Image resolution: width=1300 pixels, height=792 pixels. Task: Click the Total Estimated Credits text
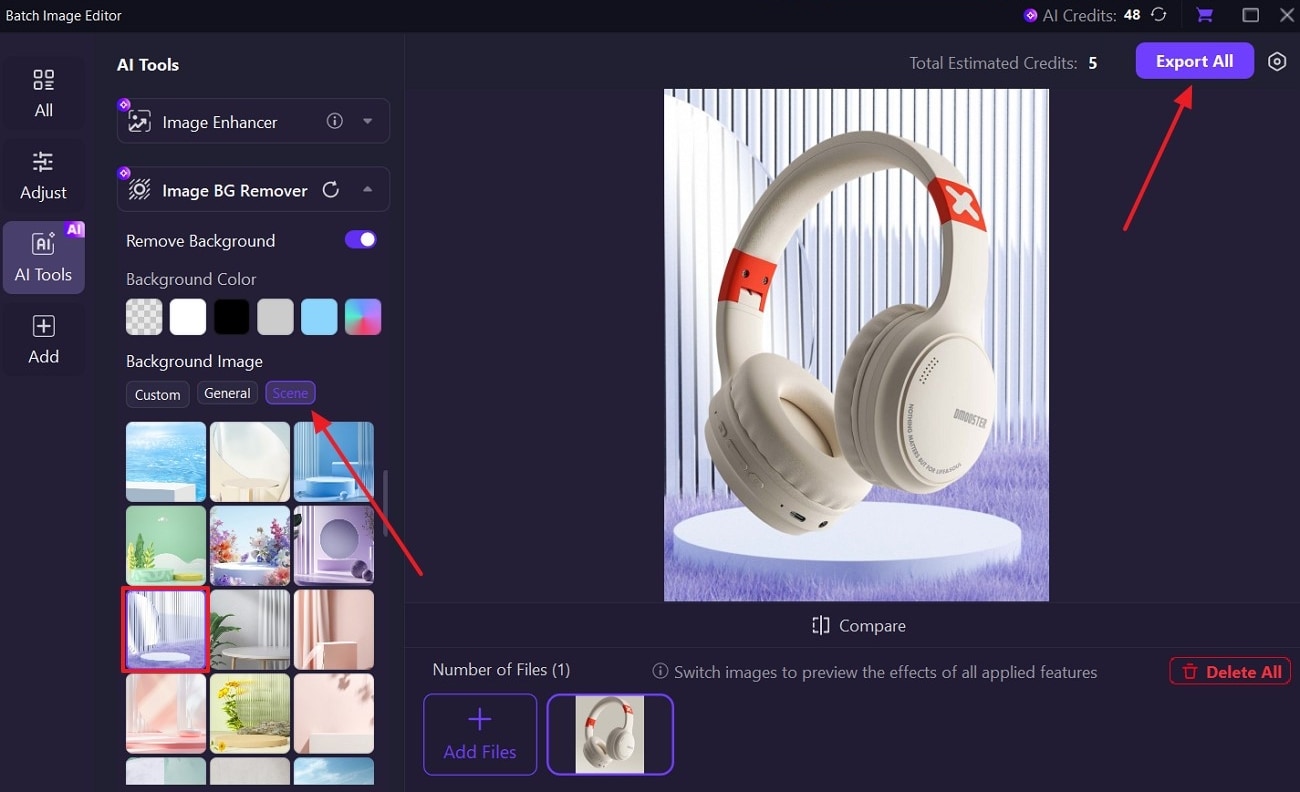click(993, 63)
